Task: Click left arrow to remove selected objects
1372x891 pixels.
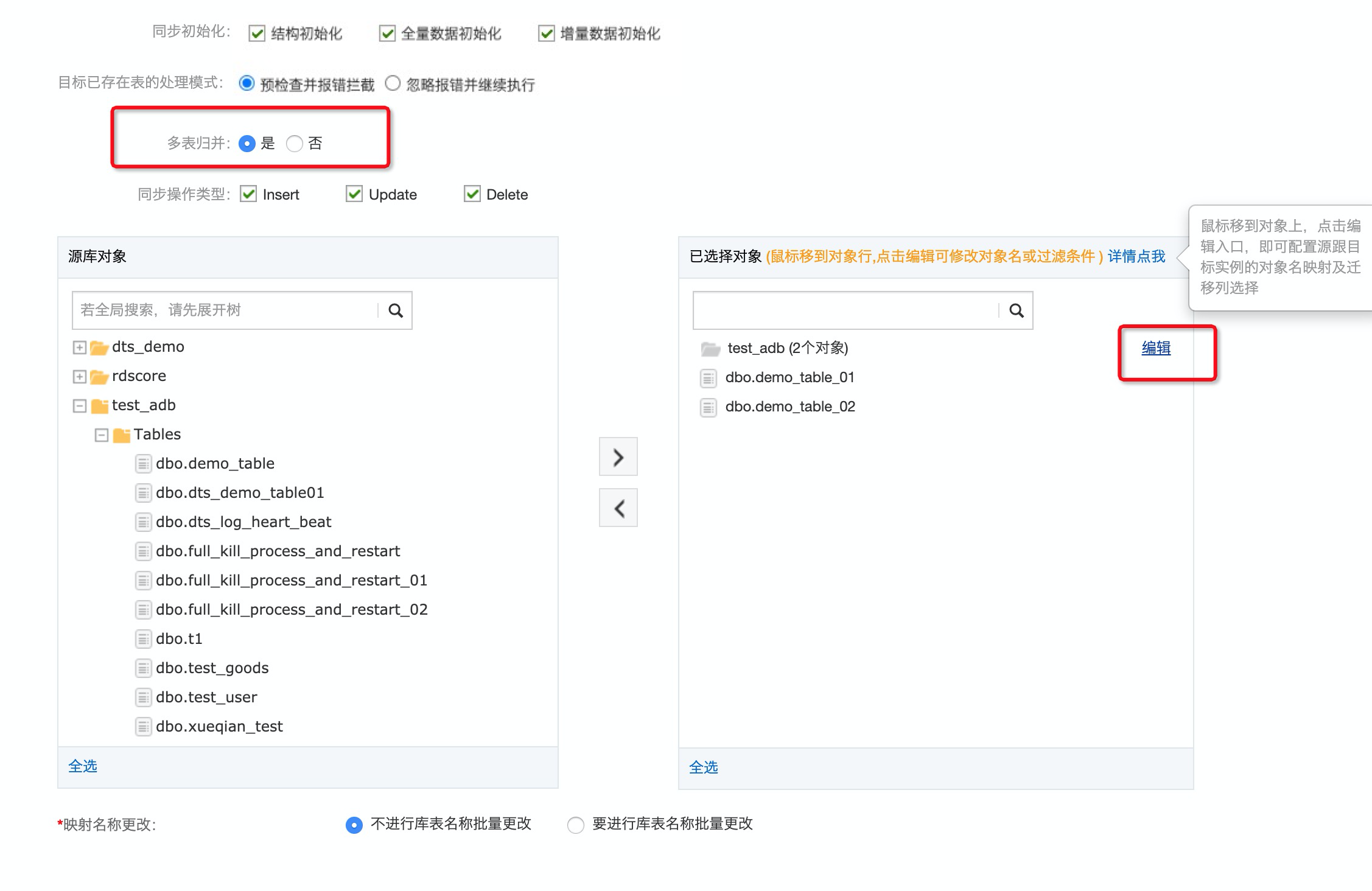Action: [x=618, y=508]
